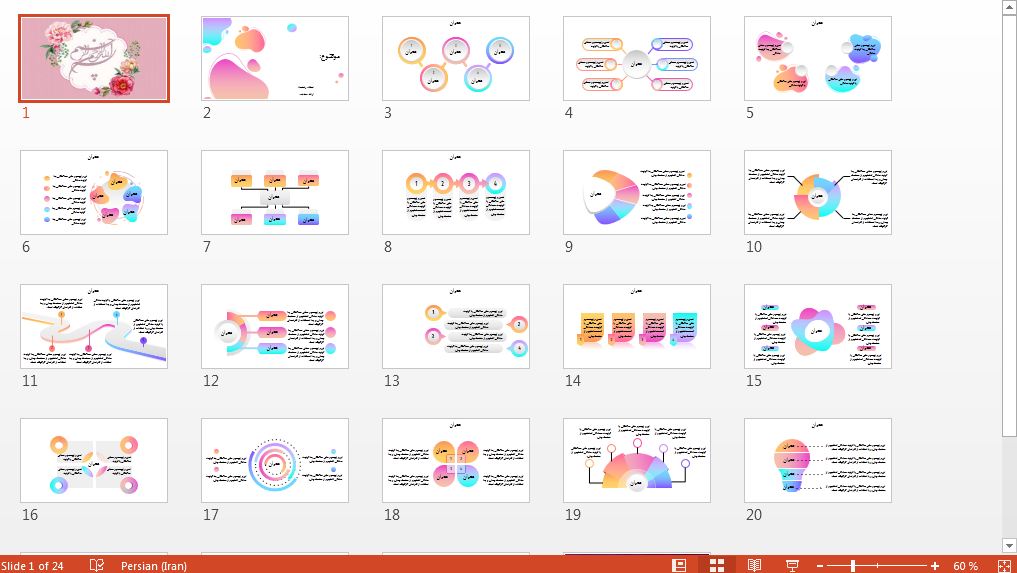This screenshot has width=1017, height=573.
Task: Click the scroll down arrow of scrollbar
Action: pyautogui.click(x=1008, y=545)
